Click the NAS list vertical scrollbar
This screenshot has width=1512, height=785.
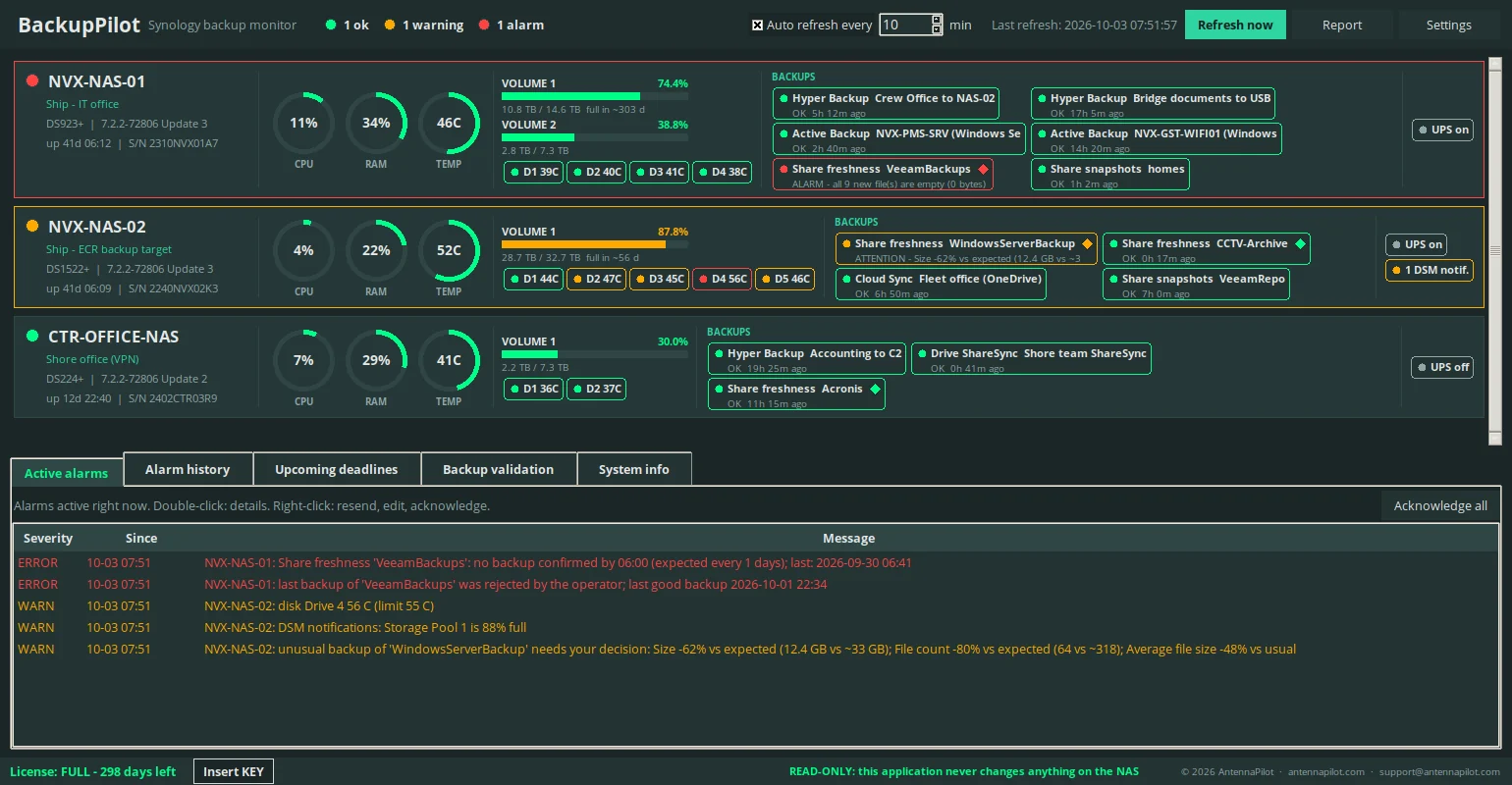pos(1495,250)
